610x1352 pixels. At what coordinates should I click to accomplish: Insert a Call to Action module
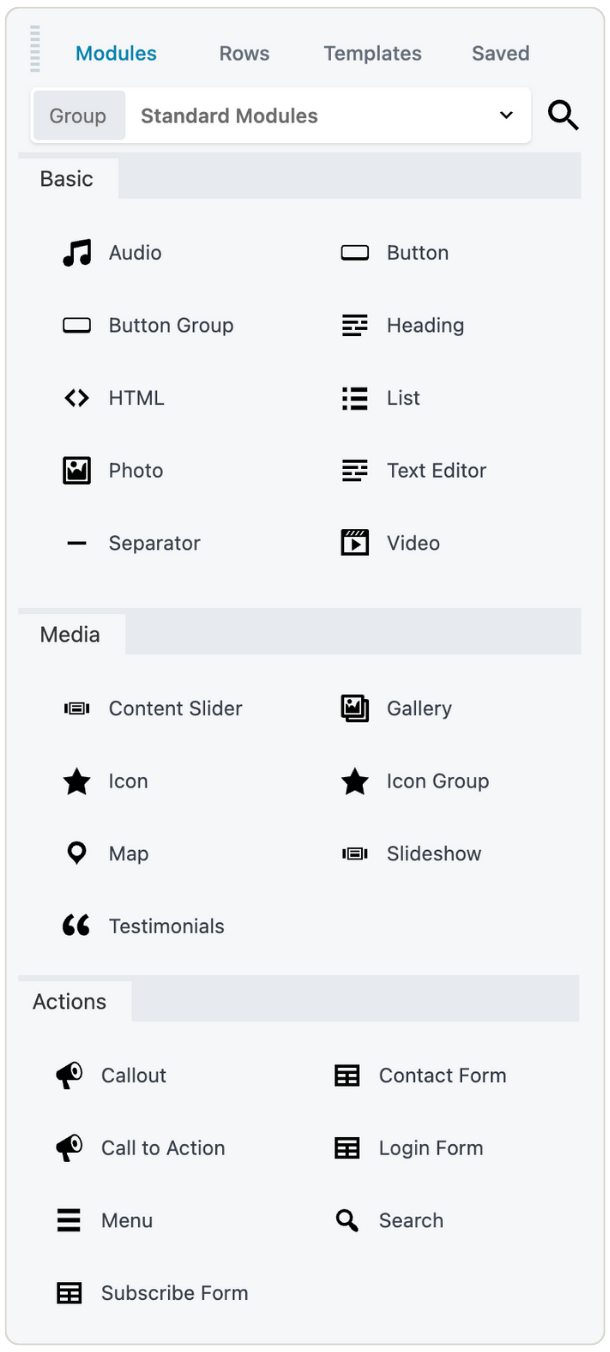click(x=162, y=1148)
